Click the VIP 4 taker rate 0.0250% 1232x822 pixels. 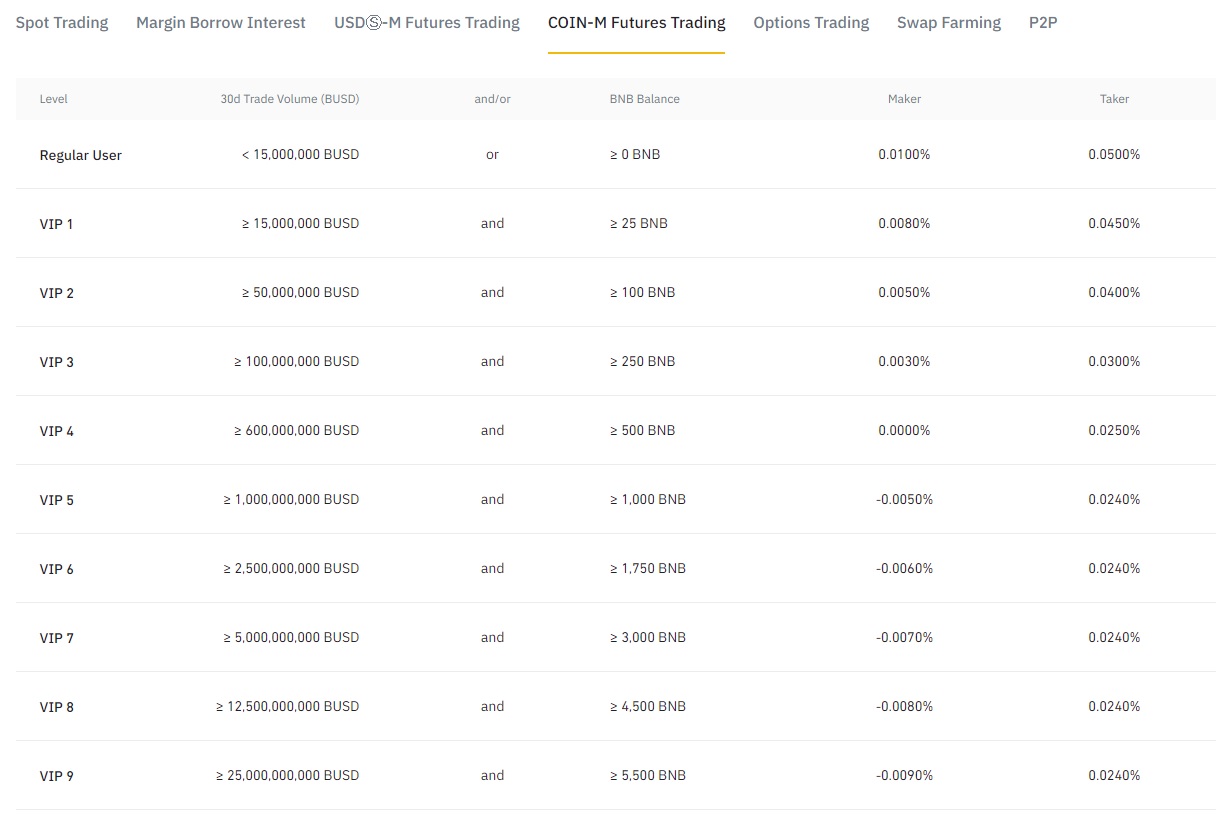click(x=1114, y=430)
